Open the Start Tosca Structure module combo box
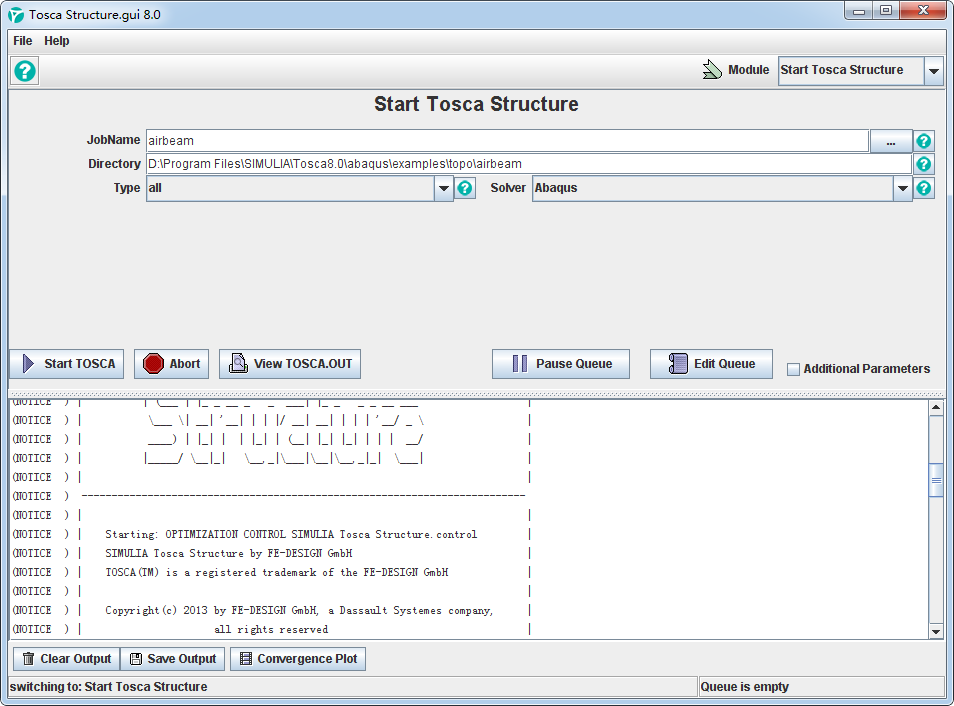The image size is (954, 706). (x=860, y=71)
